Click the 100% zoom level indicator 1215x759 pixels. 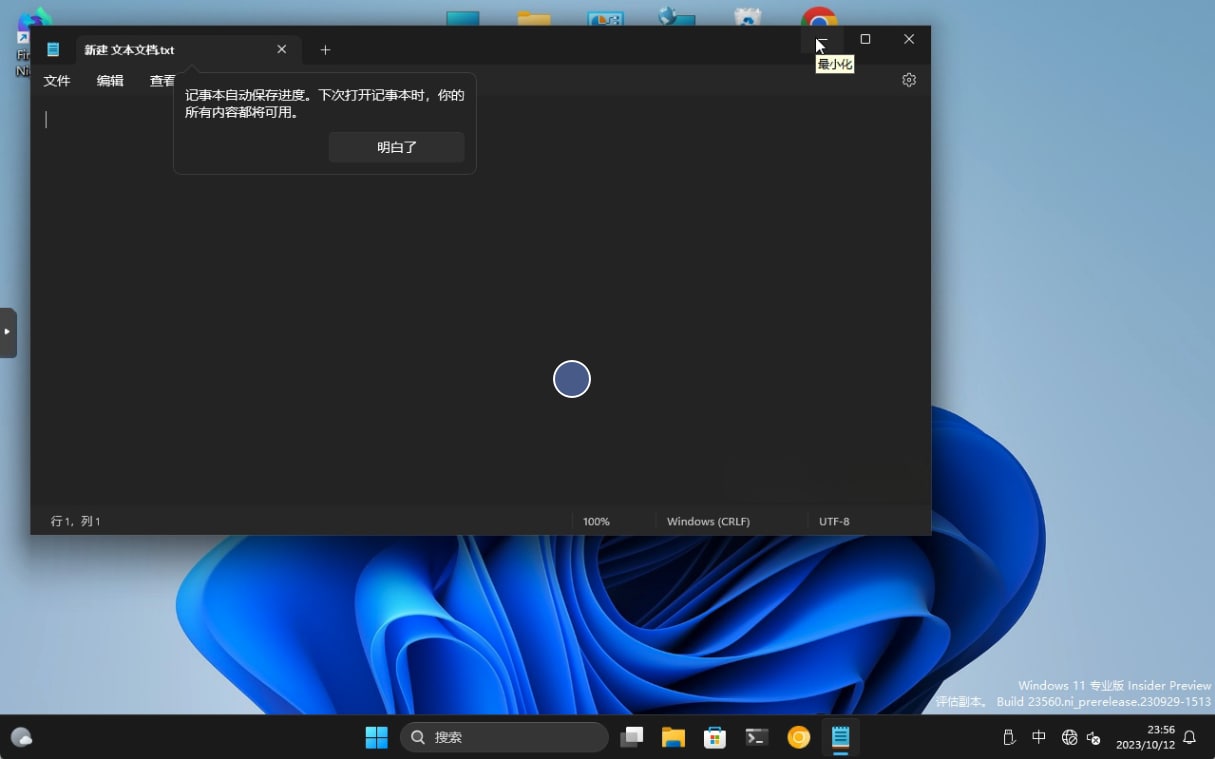click(x=596, y=521)
